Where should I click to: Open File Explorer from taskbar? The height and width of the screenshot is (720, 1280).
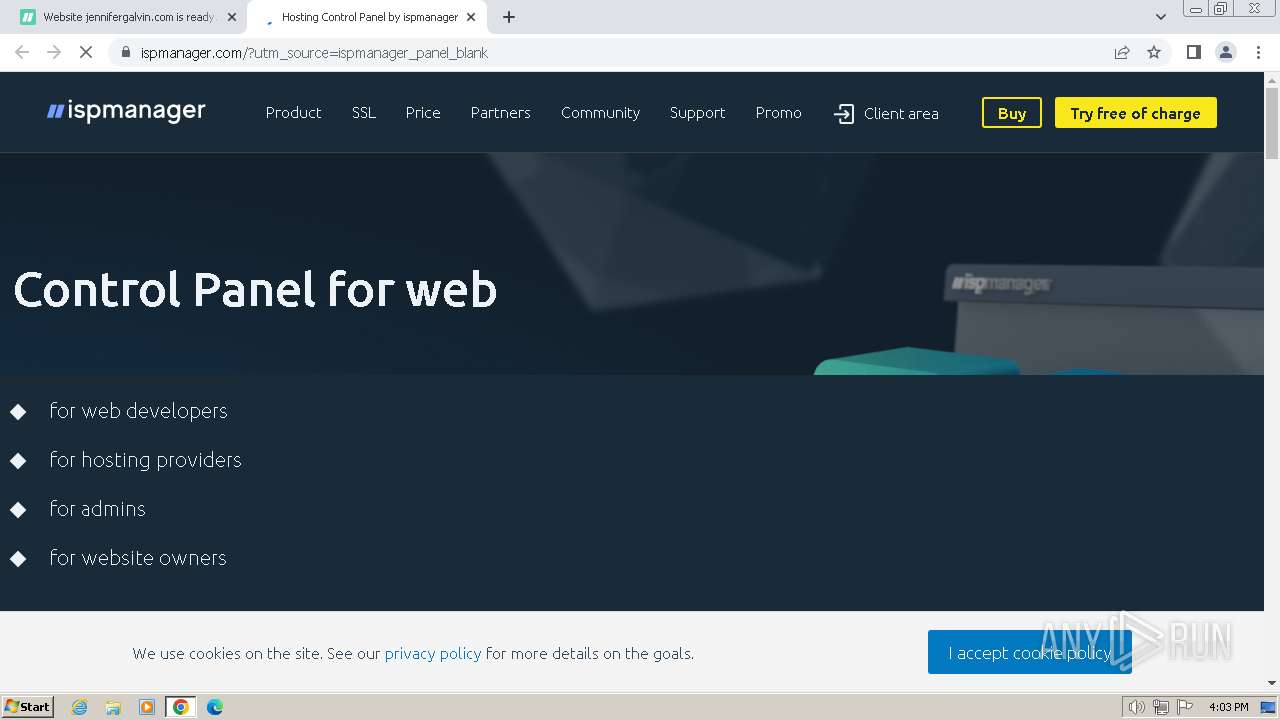pos(113,707)
